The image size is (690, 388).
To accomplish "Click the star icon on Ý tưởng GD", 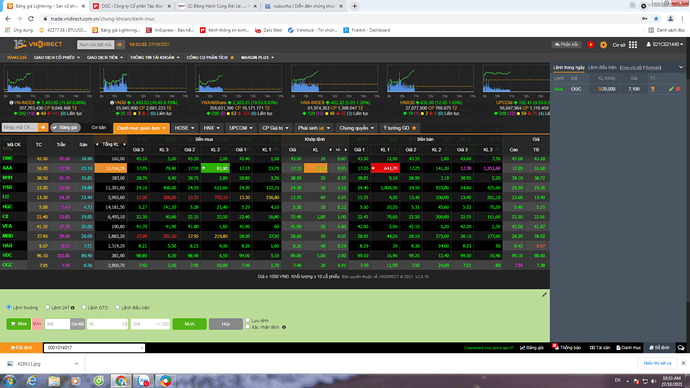I will [414, 128].
